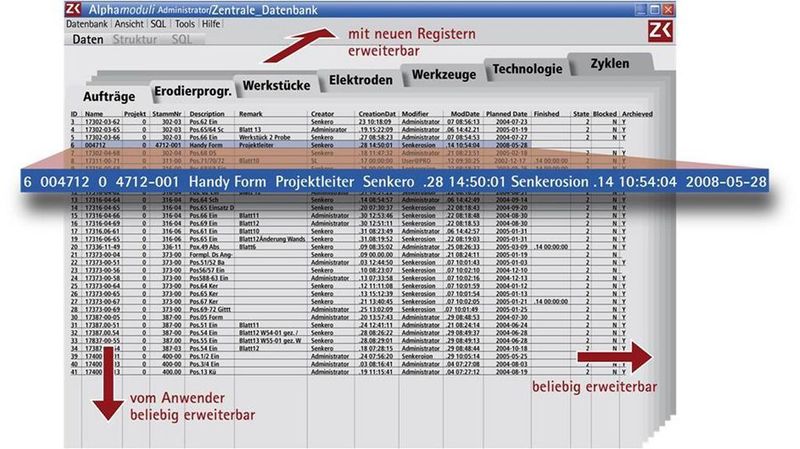Screen dimensions: 800x449
Task: Switch to the greyed SQL view next to Struktur
Action: (x=181, y=39)
